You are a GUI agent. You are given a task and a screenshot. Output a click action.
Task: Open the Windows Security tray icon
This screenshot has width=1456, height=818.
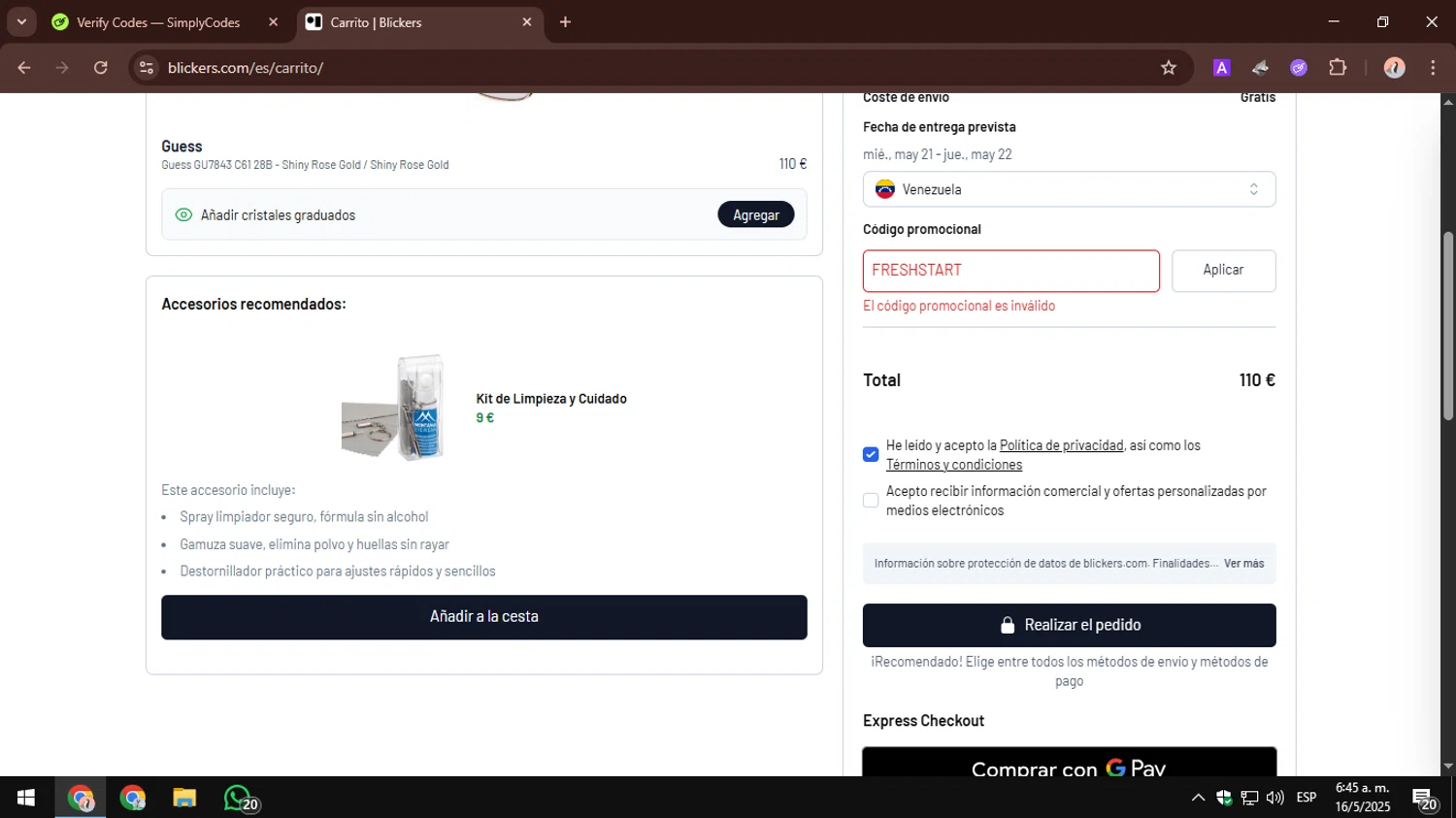[1224, 798]
